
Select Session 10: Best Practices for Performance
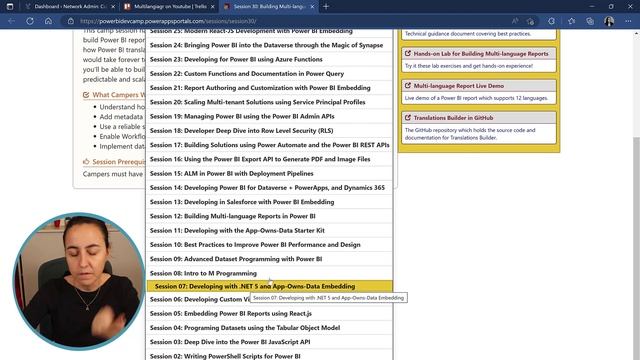coord(269,245)
